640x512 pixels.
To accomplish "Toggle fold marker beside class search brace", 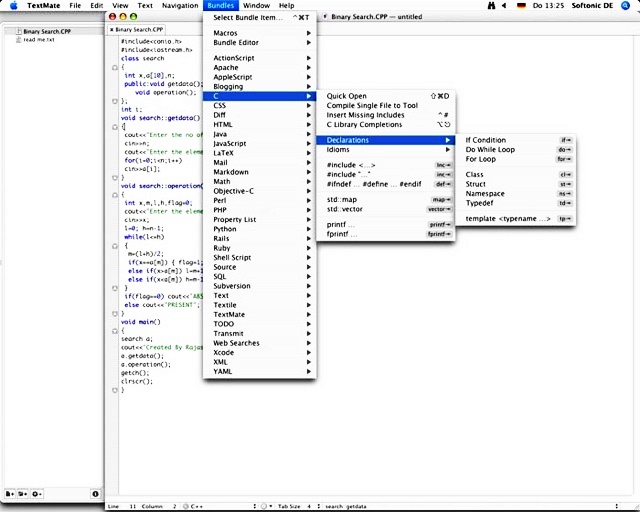I will (x=115, y=67).
